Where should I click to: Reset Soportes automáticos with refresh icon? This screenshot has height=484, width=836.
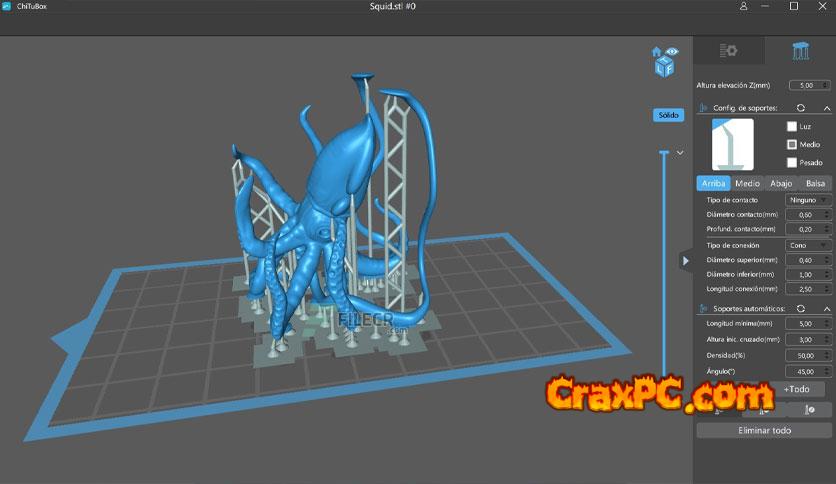tap(801, 309)
